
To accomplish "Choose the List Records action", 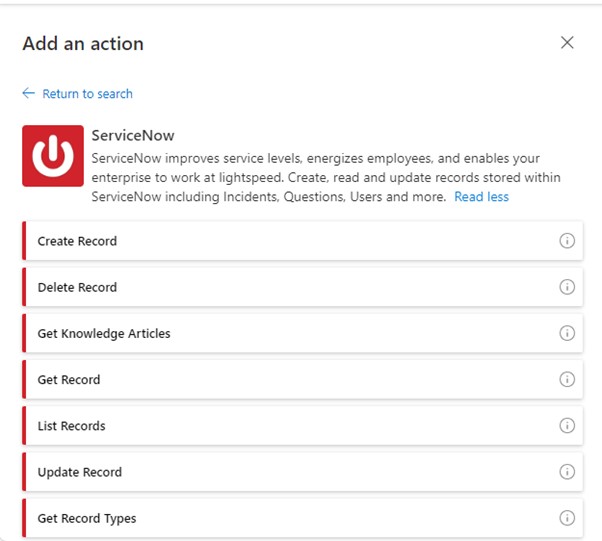I will click(71, 426).
